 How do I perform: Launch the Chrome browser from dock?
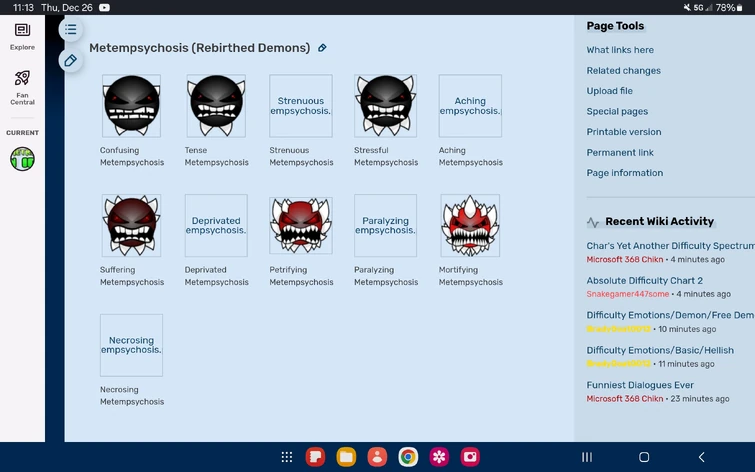pos(408,457)
